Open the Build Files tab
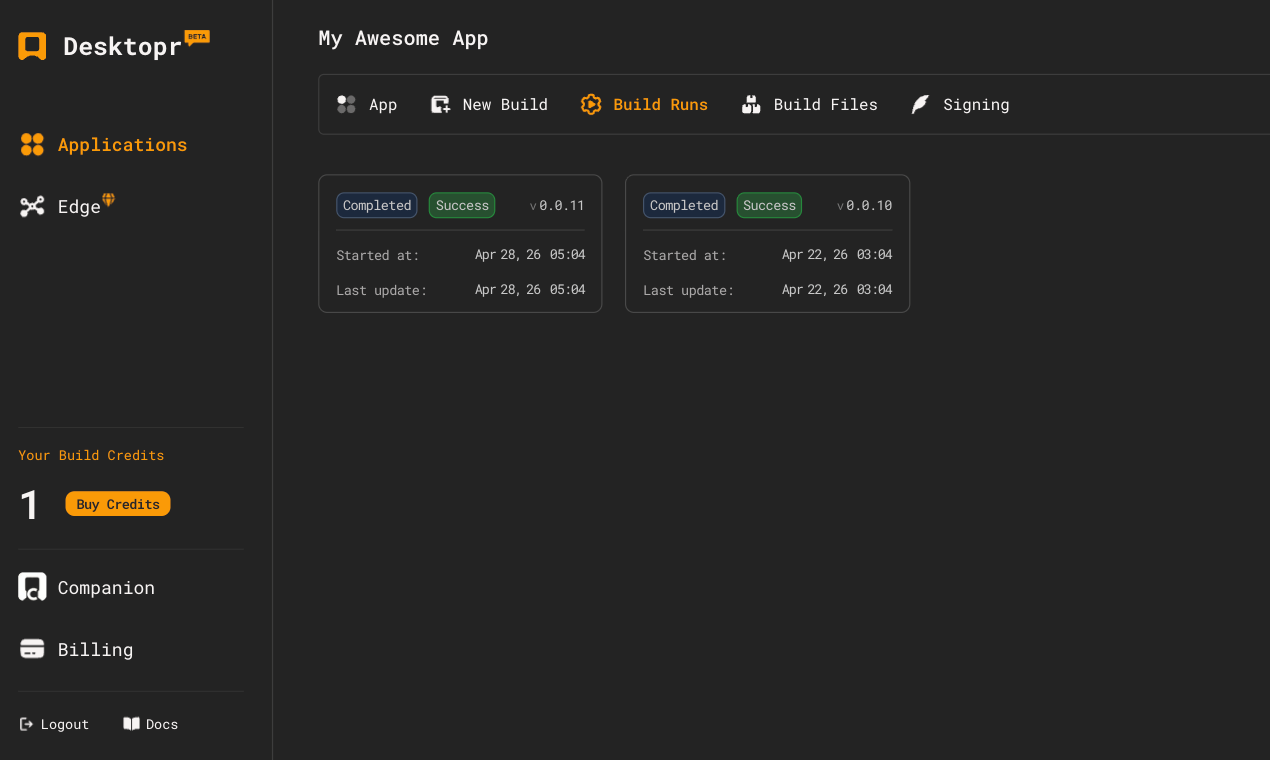 (x=826, y=105)
